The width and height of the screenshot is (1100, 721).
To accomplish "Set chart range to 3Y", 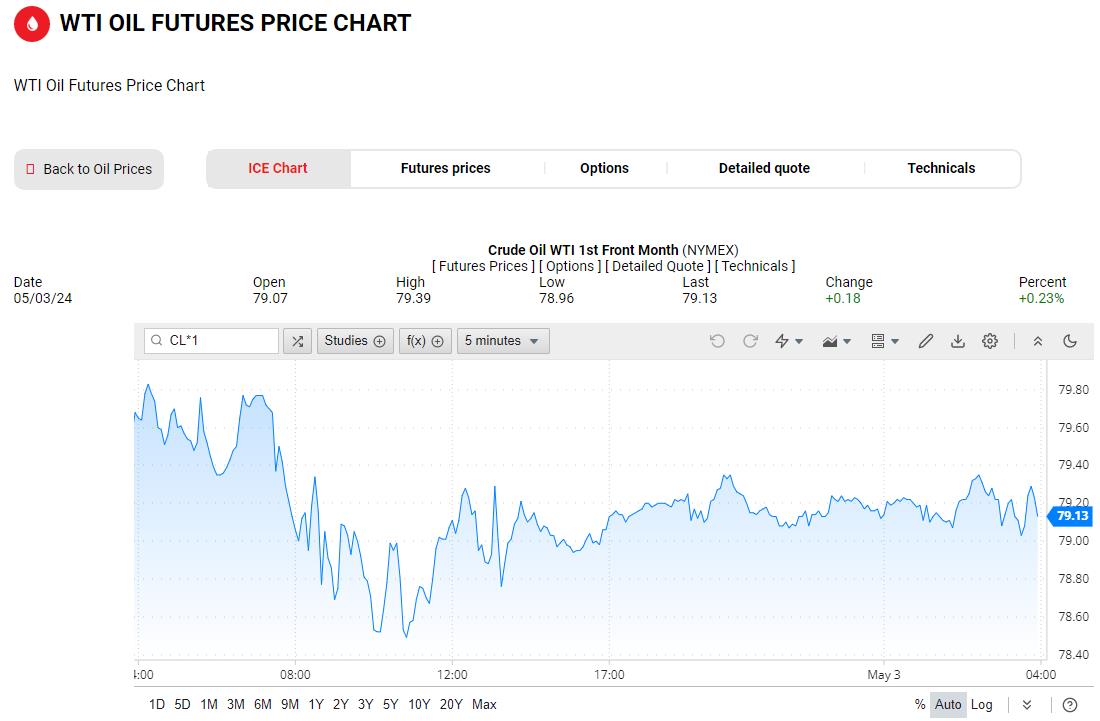I will (x=365, y=704).
